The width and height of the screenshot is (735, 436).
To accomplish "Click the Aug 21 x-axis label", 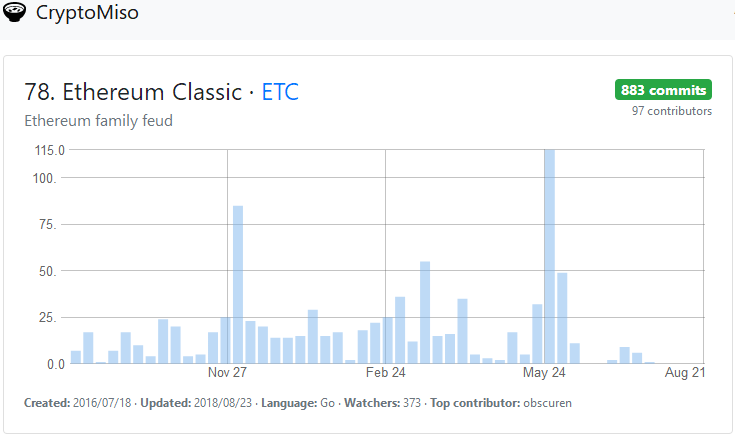I will pos(686,373).
